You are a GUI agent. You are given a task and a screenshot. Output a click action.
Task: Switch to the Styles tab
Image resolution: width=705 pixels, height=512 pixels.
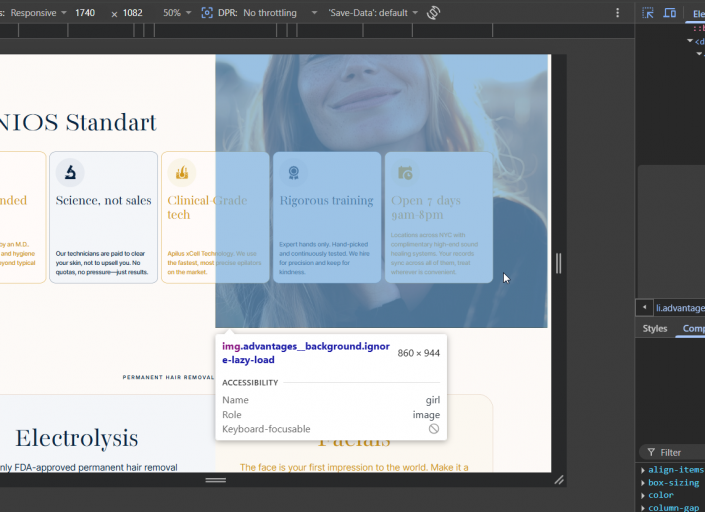655,329
